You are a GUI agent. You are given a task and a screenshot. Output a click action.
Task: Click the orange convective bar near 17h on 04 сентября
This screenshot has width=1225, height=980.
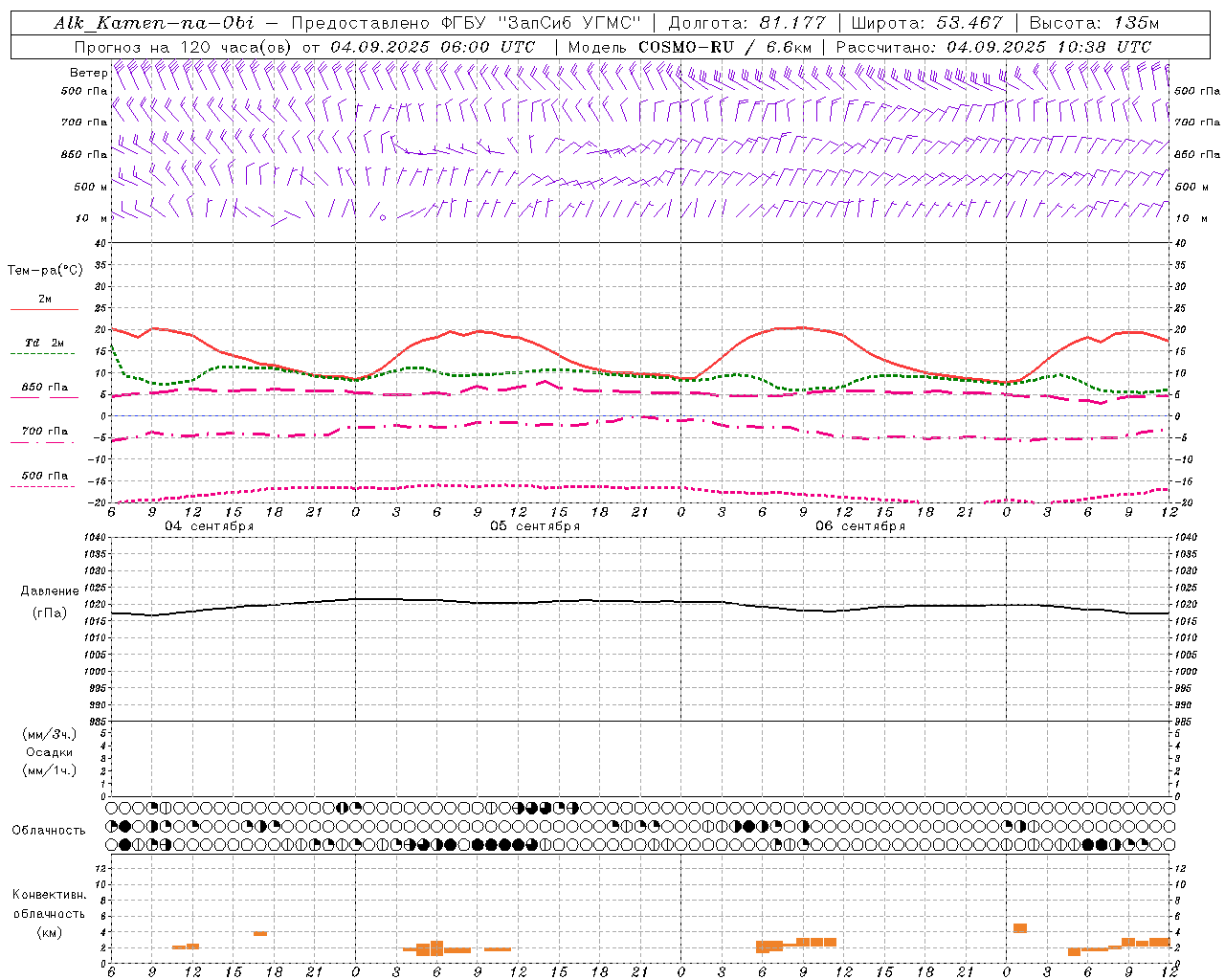(260, 933)
